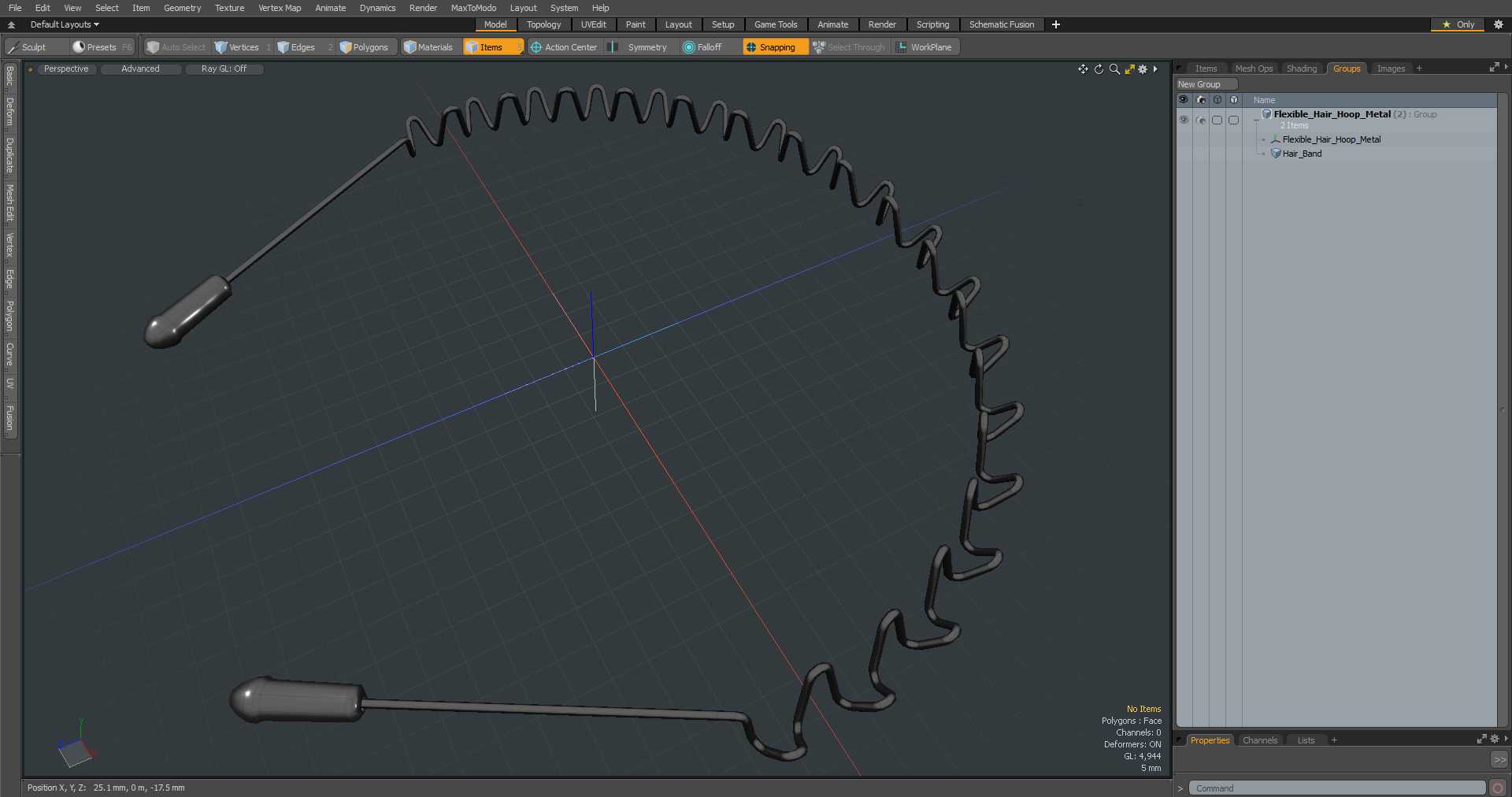Open the Action Center options

tap(564, 47)
